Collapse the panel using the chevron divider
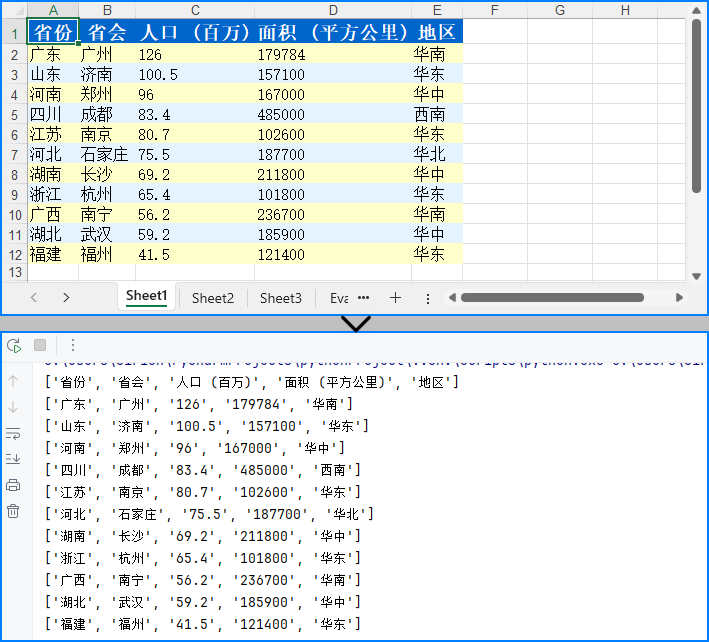This screenshot has width=709, height=642. coord(356,323)
